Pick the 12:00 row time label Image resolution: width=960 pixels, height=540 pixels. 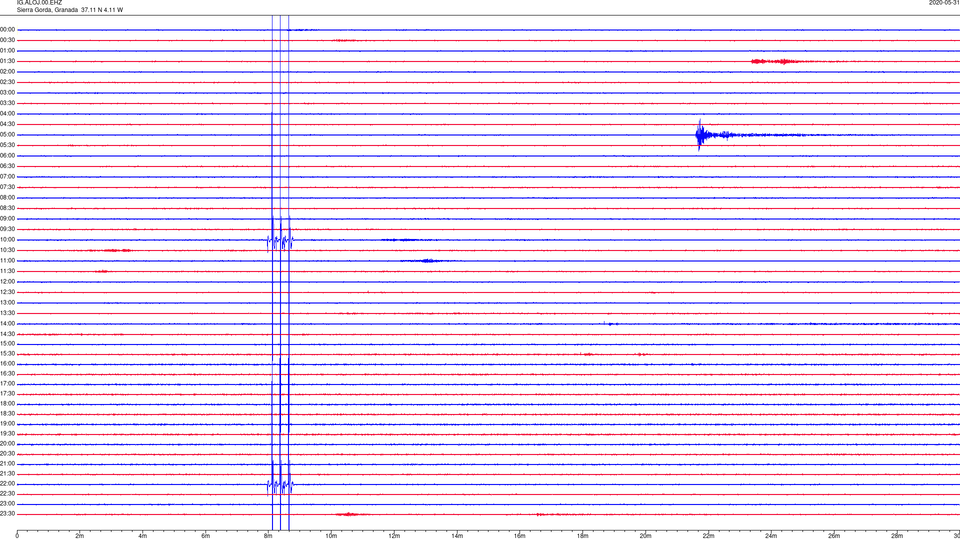pyautogui.click(x=7, y=282)
